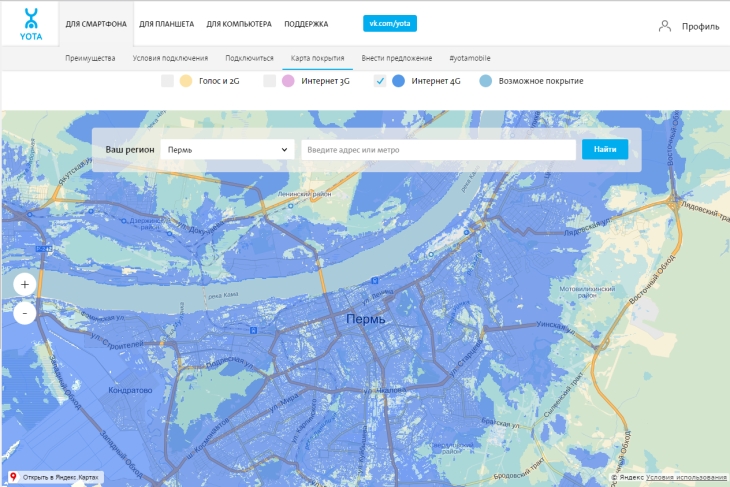Open the Подключиться submenu item

coord(249,58)
